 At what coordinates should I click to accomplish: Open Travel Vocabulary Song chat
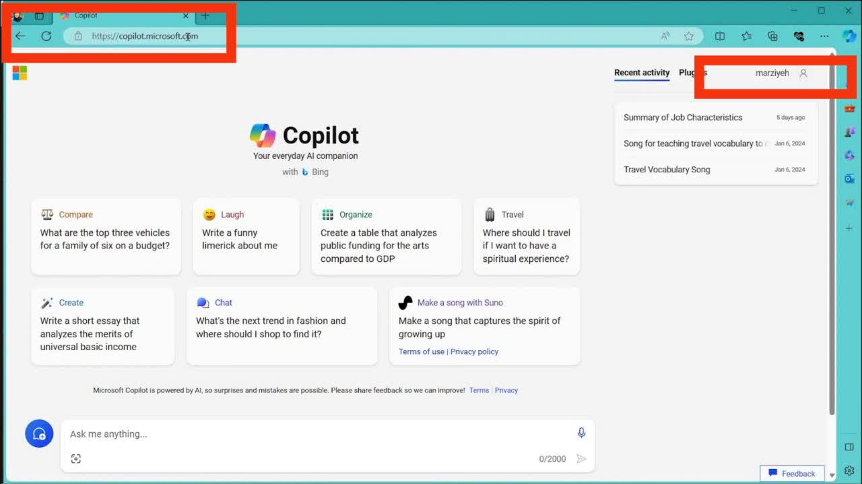click(715, 169)
